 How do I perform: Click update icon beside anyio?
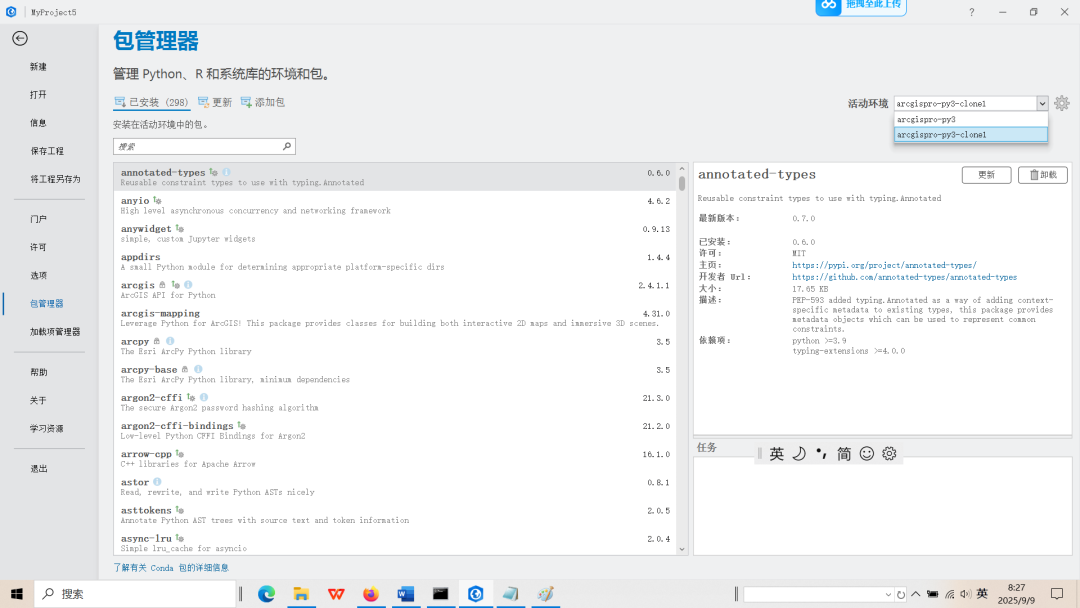157,200
